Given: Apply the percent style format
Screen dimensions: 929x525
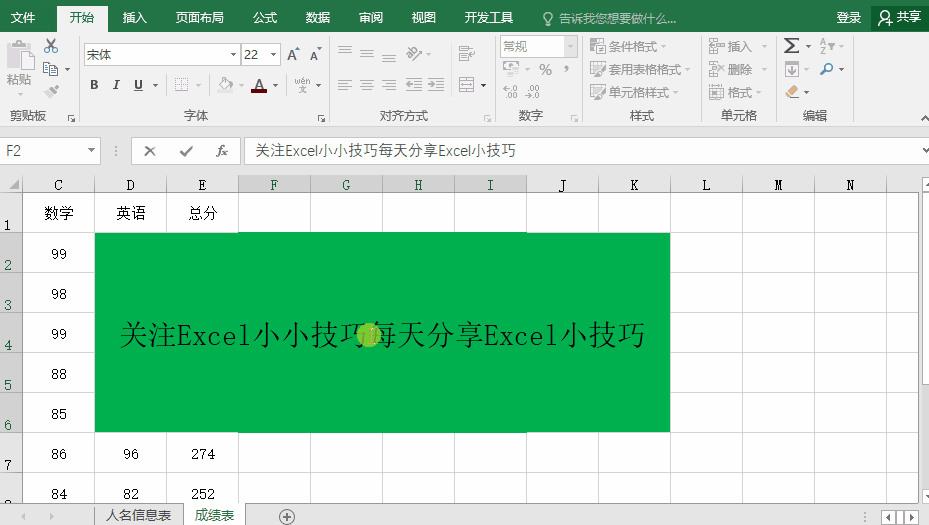Looking at the screenshot, I should click(546, 70).
